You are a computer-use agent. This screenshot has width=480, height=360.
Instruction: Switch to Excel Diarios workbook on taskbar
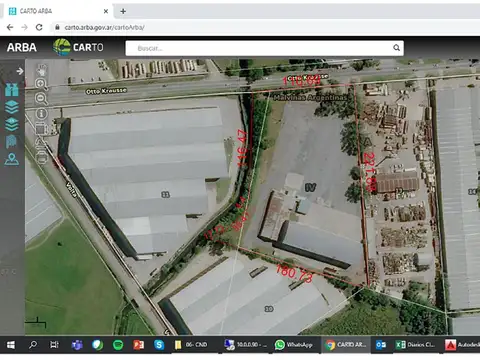[416, 345]
